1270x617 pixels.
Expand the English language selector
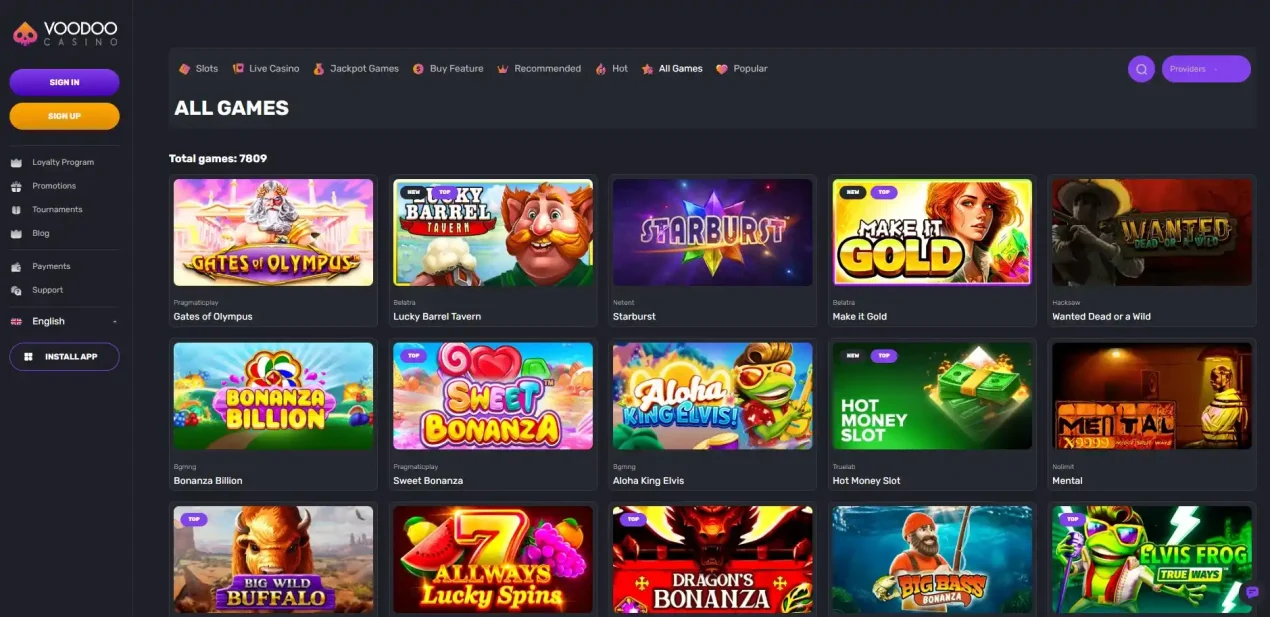(64, 322)
